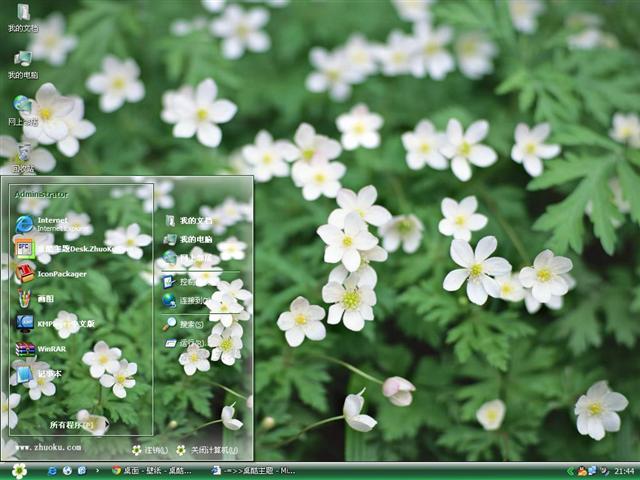Switch to the 桌酷主题 taskbar window
This screenshot has width=640, height=480.
click(254, 471)
